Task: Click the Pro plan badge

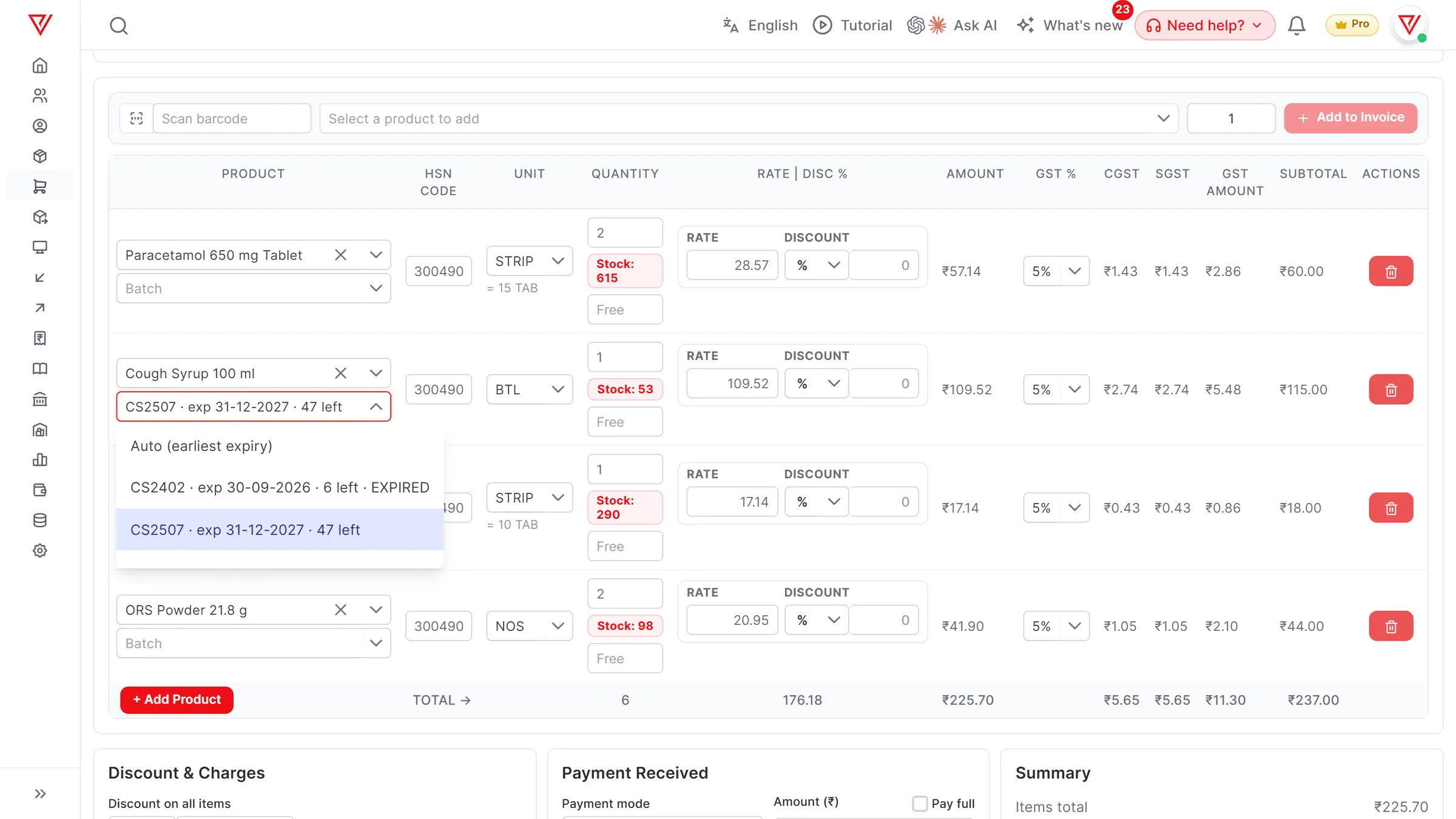Action: (1352, 25)
